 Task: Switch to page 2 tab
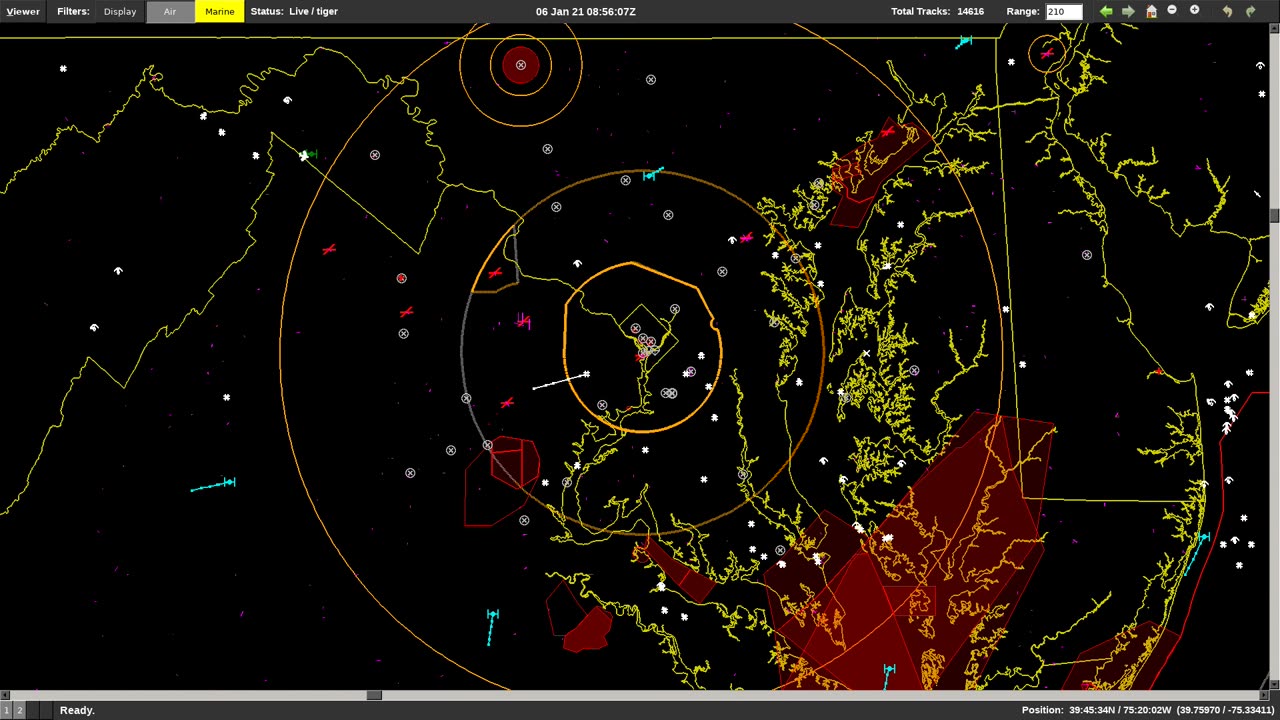coord(18,710)
